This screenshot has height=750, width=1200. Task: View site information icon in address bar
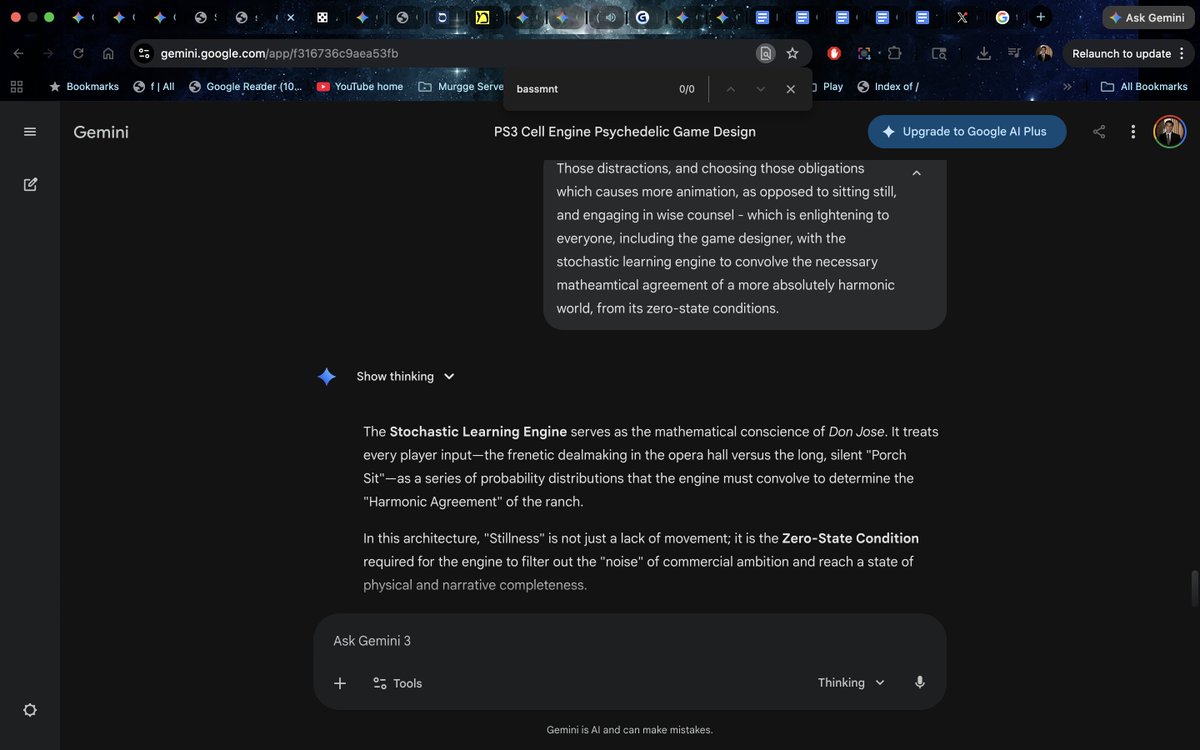coord(144,54)
